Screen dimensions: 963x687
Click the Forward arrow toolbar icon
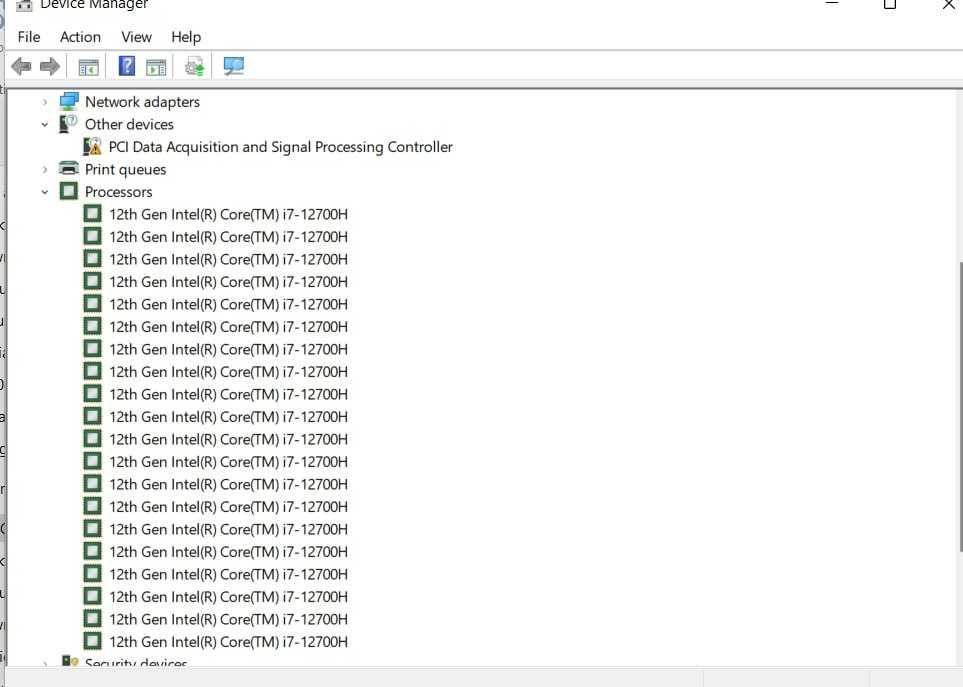[x=50, y=66]
